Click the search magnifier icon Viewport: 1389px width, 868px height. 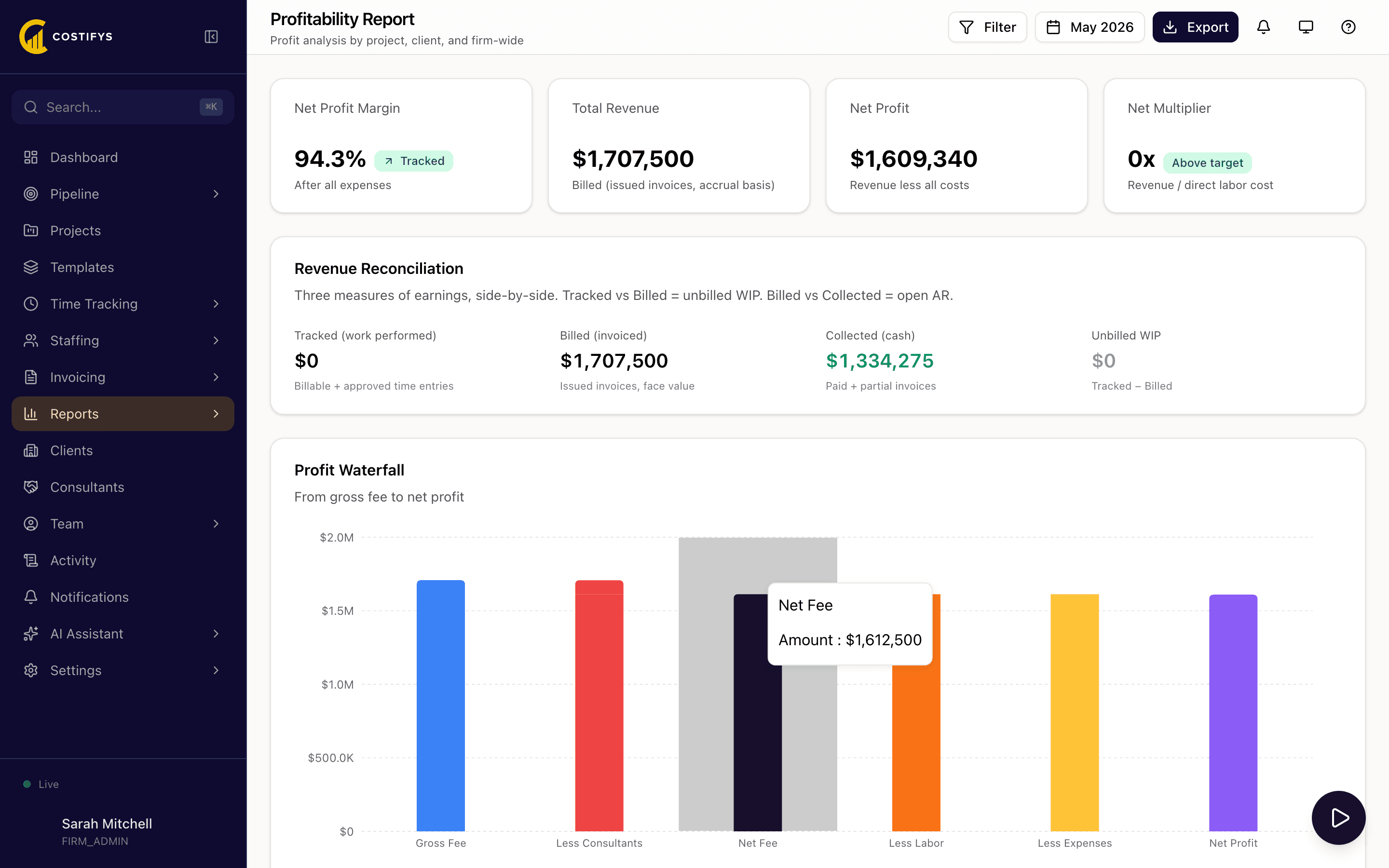pos(31,108)
